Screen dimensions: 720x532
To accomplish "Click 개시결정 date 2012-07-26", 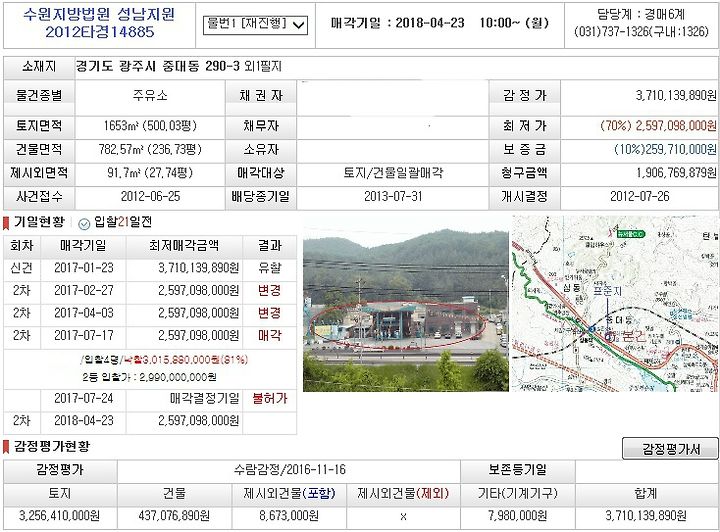I will [639, 196].
